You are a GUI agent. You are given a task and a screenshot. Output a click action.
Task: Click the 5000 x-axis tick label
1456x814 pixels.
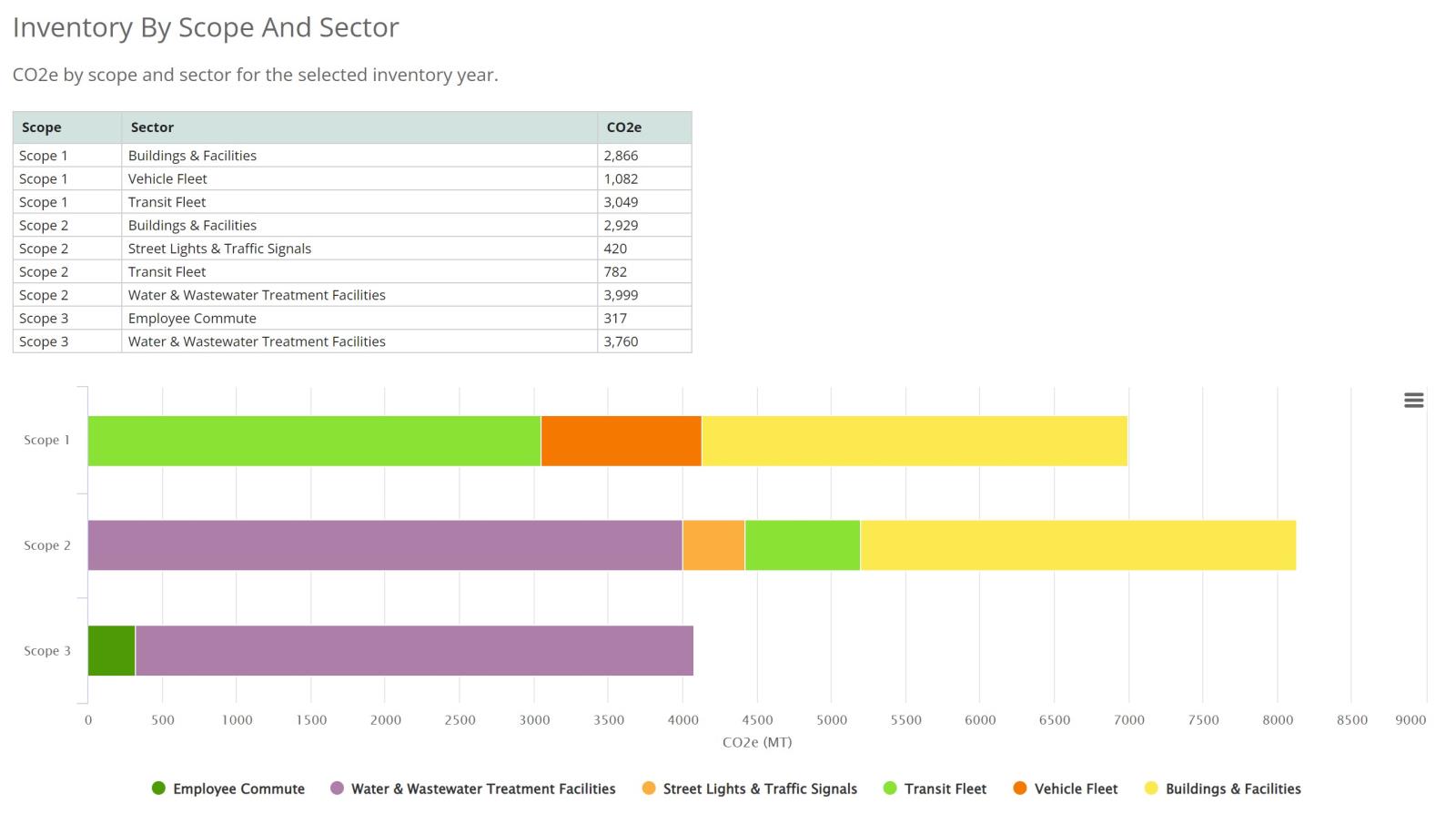pos(832,719)
